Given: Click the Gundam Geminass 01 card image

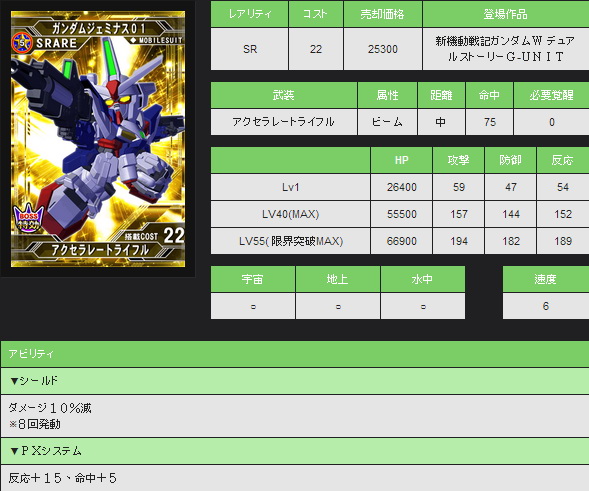Looking at the screenshot, I should tap(98, 139).
